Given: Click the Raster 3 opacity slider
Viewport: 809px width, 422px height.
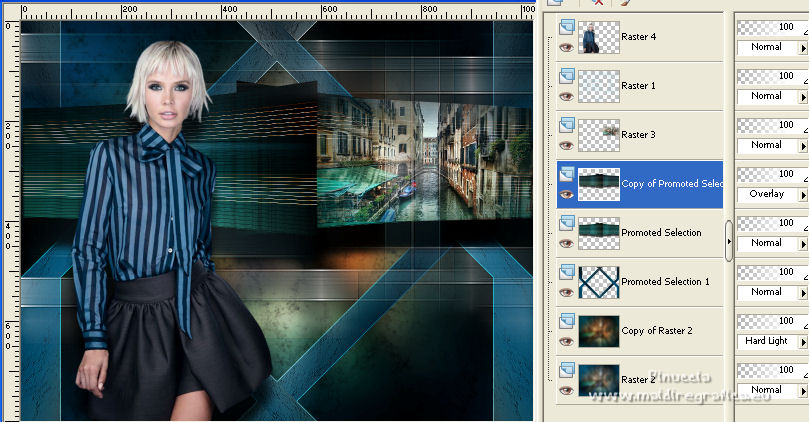Looking at the screenshot, I should pyautogui.click(x=772, y=125).
